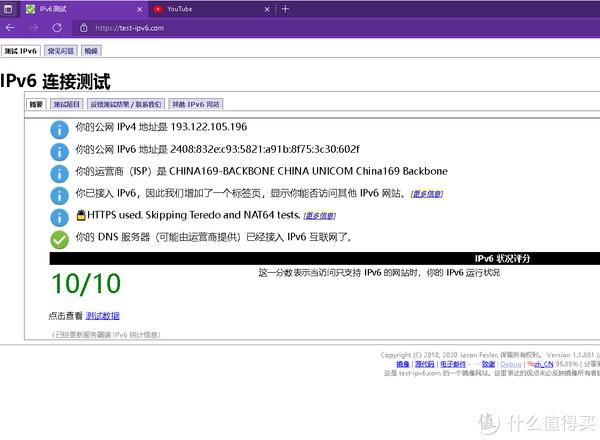This screenshot has height=440, width=600.
Task: Click the info icon beside HTTPS used line
Action: [x=59, y=217]
